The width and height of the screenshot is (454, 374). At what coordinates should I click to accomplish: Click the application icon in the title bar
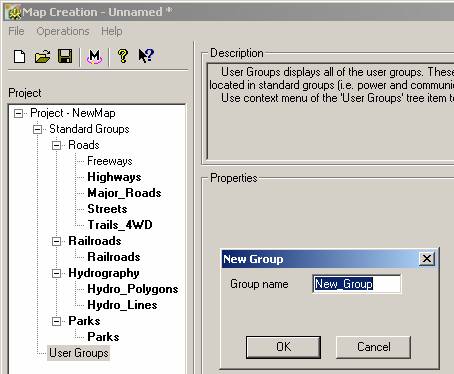pyautogui.click(x=14, y=13)
